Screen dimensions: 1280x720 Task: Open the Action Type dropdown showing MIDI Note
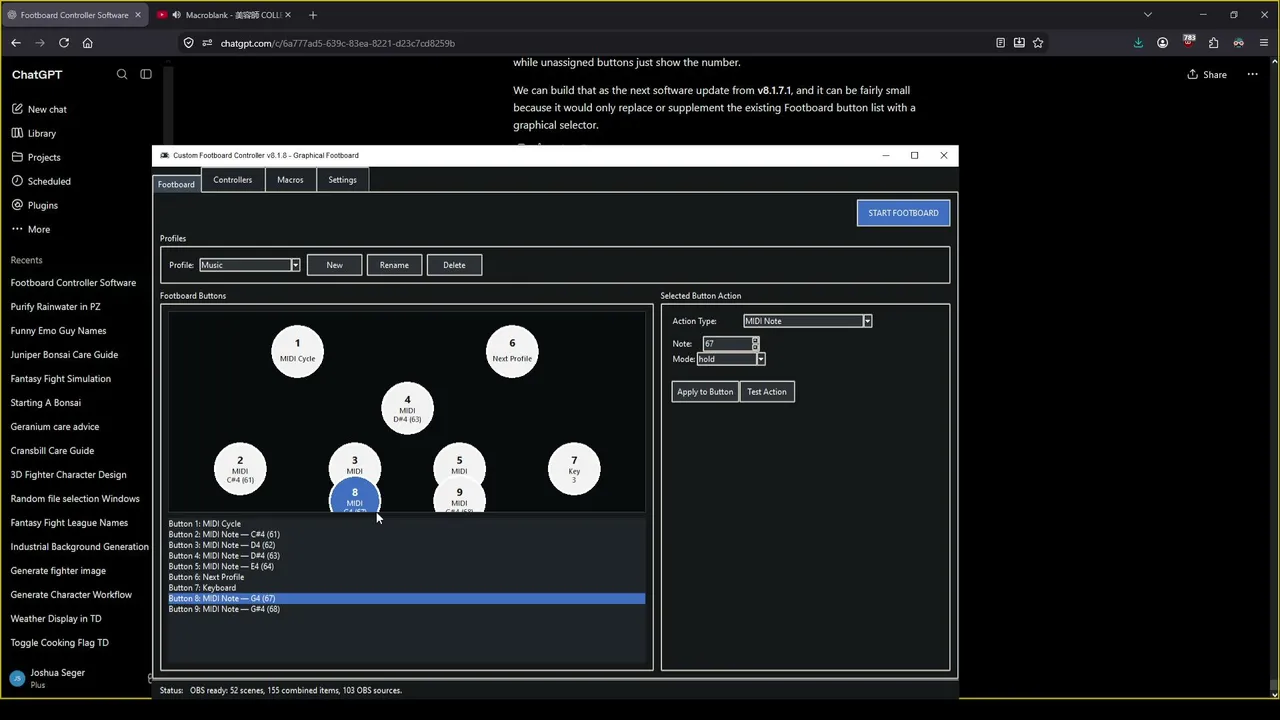807,321
